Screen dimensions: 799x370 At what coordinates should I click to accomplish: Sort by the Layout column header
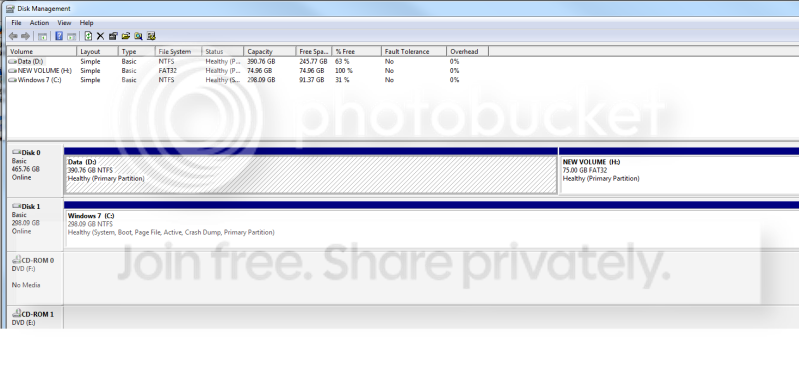pos(97,51)
